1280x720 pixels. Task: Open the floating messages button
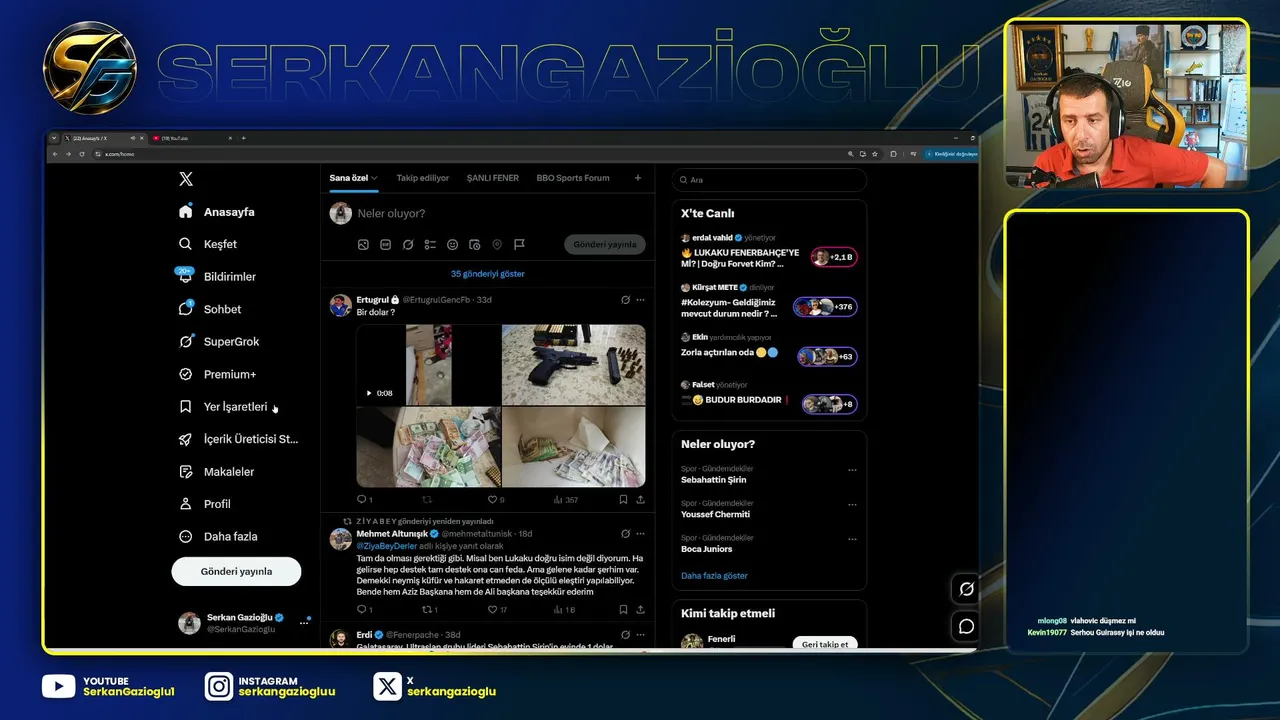pyautogui.click(x=966, y=626)
